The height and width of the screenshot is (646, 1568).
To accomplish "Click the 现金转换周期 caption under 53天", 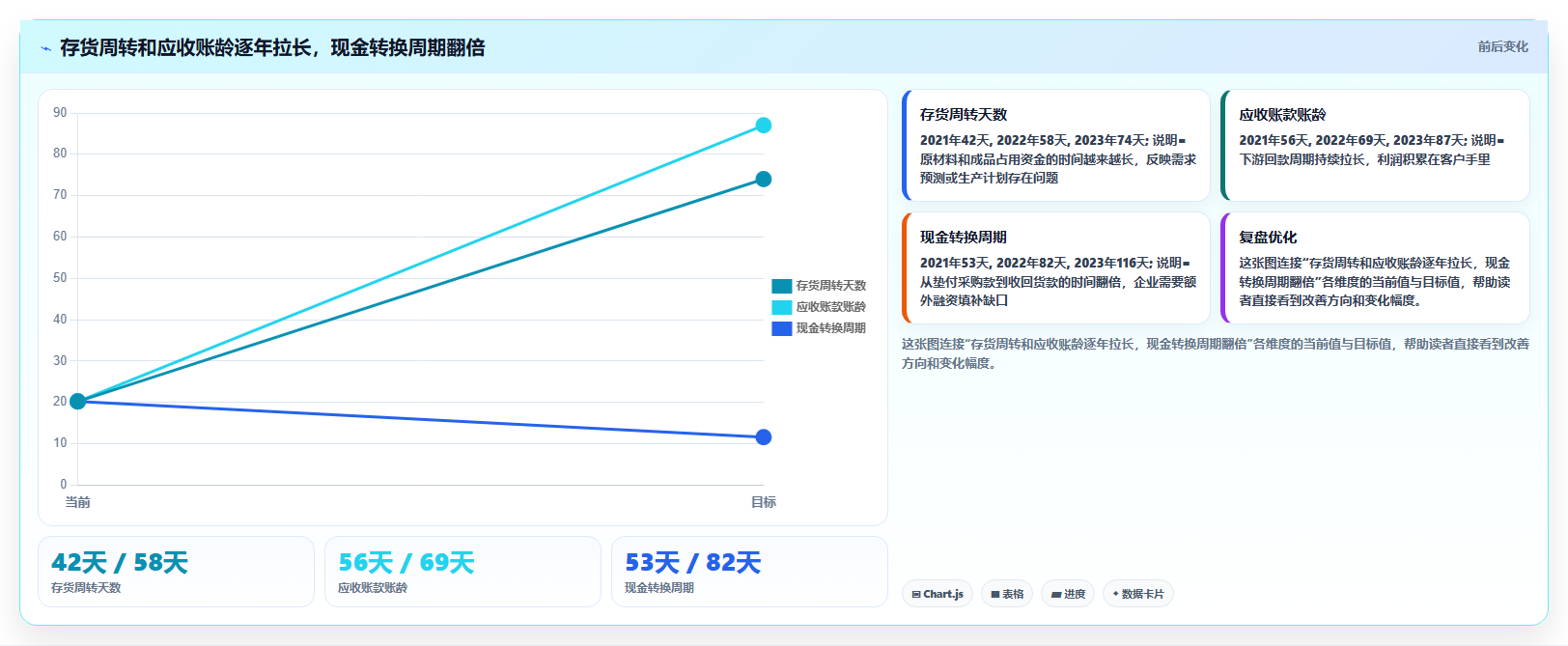I will tap(659, 588).
